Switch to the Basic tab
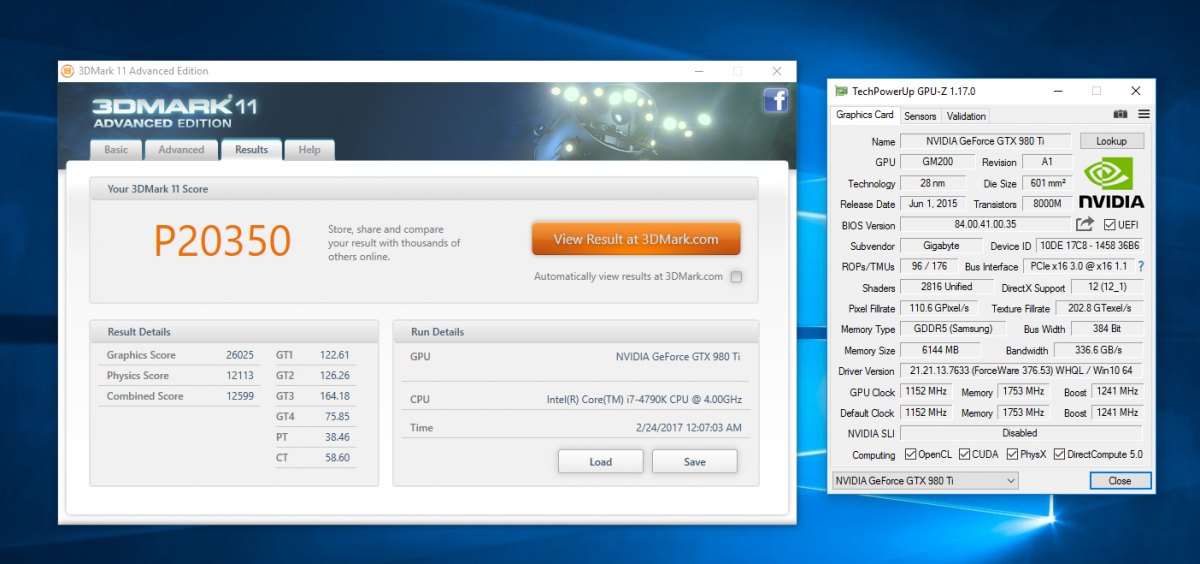The width and height of the screenshot is (1200, 564). coord(116,150)
